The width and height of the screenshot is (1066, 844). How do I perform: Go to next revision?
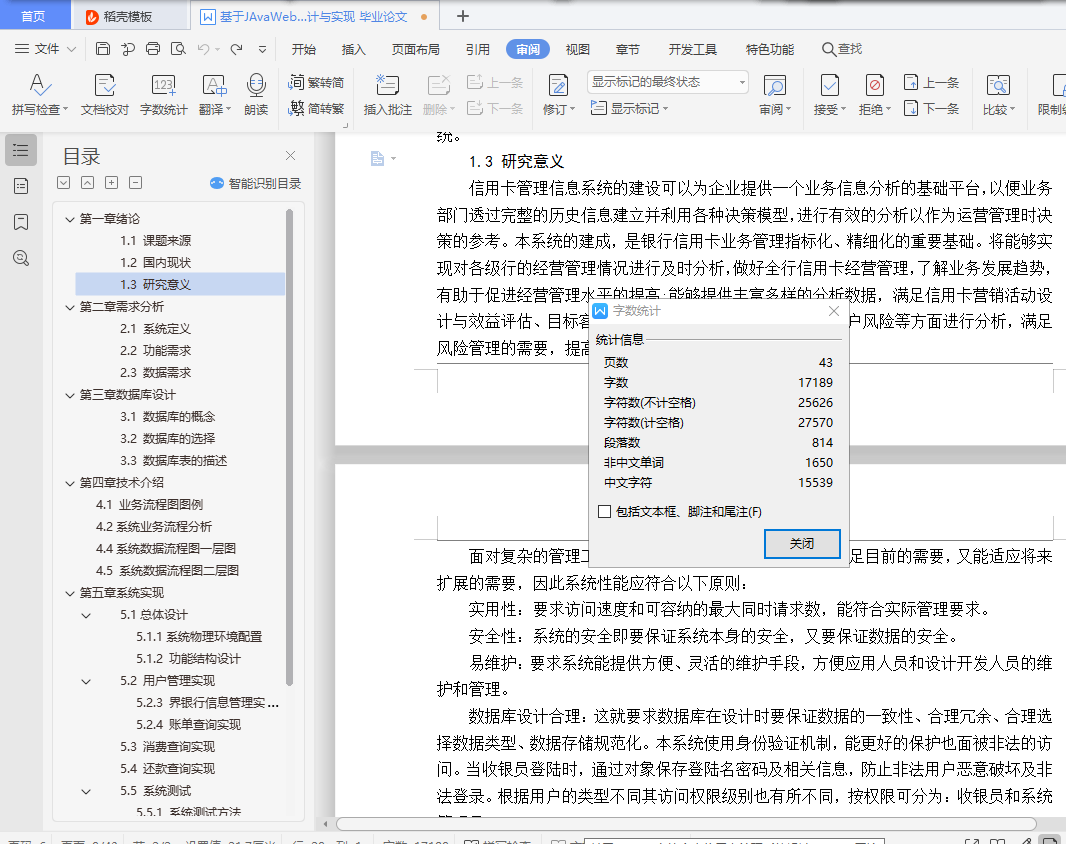pyautogui.click(x=931, y=108)
